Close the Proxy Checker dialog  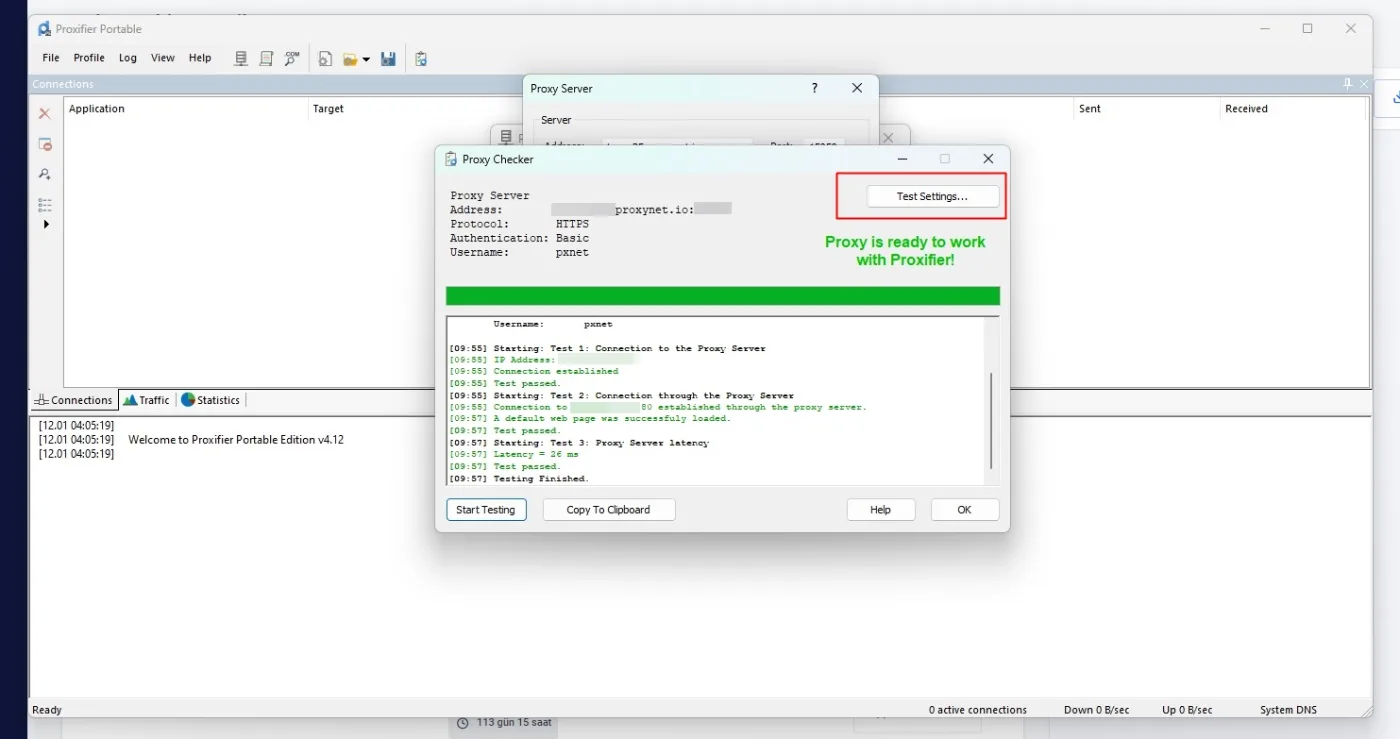click(x=988, y=159)
